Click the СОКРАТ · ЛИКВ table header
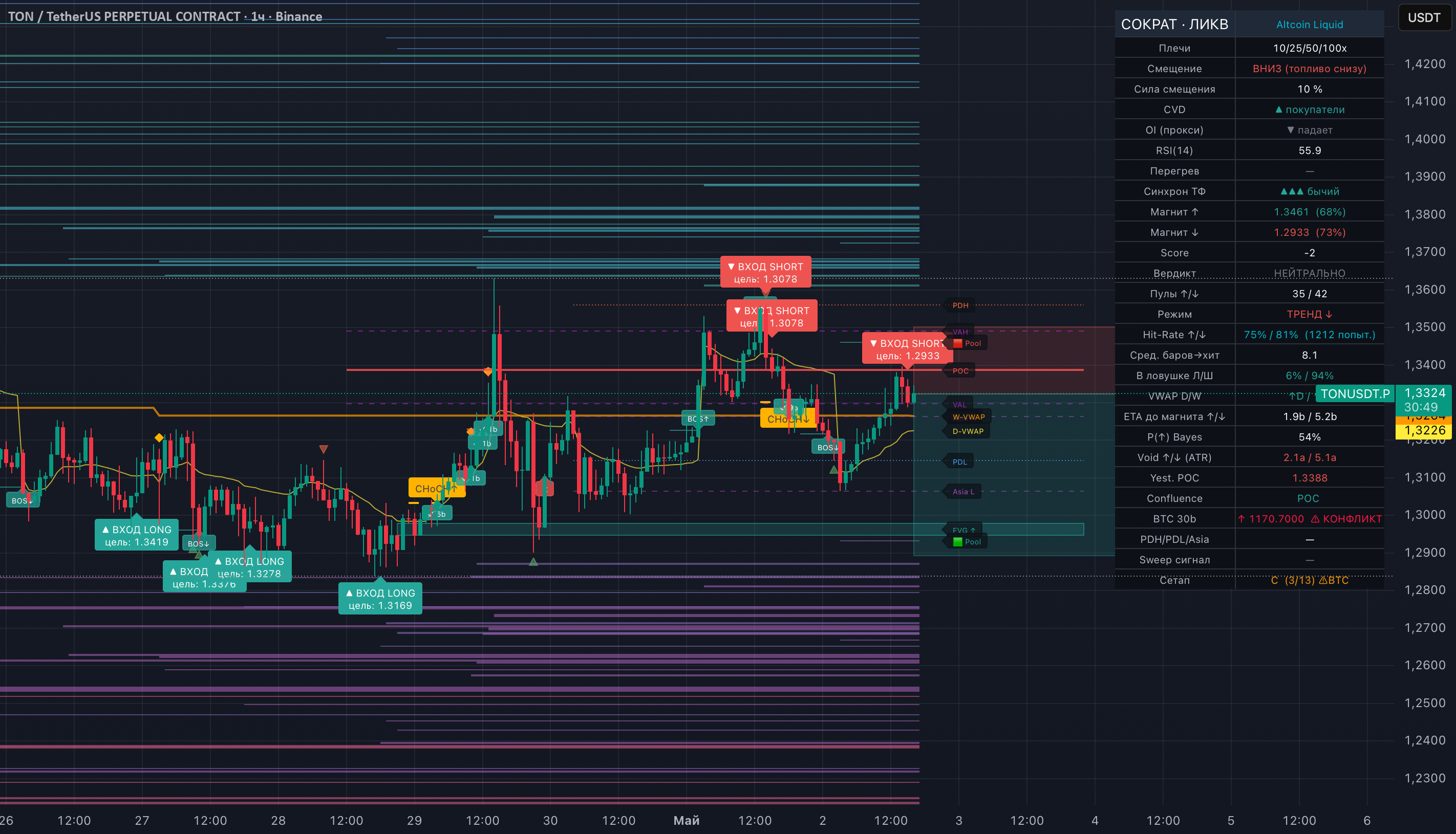 click(x=1174, y=25)
